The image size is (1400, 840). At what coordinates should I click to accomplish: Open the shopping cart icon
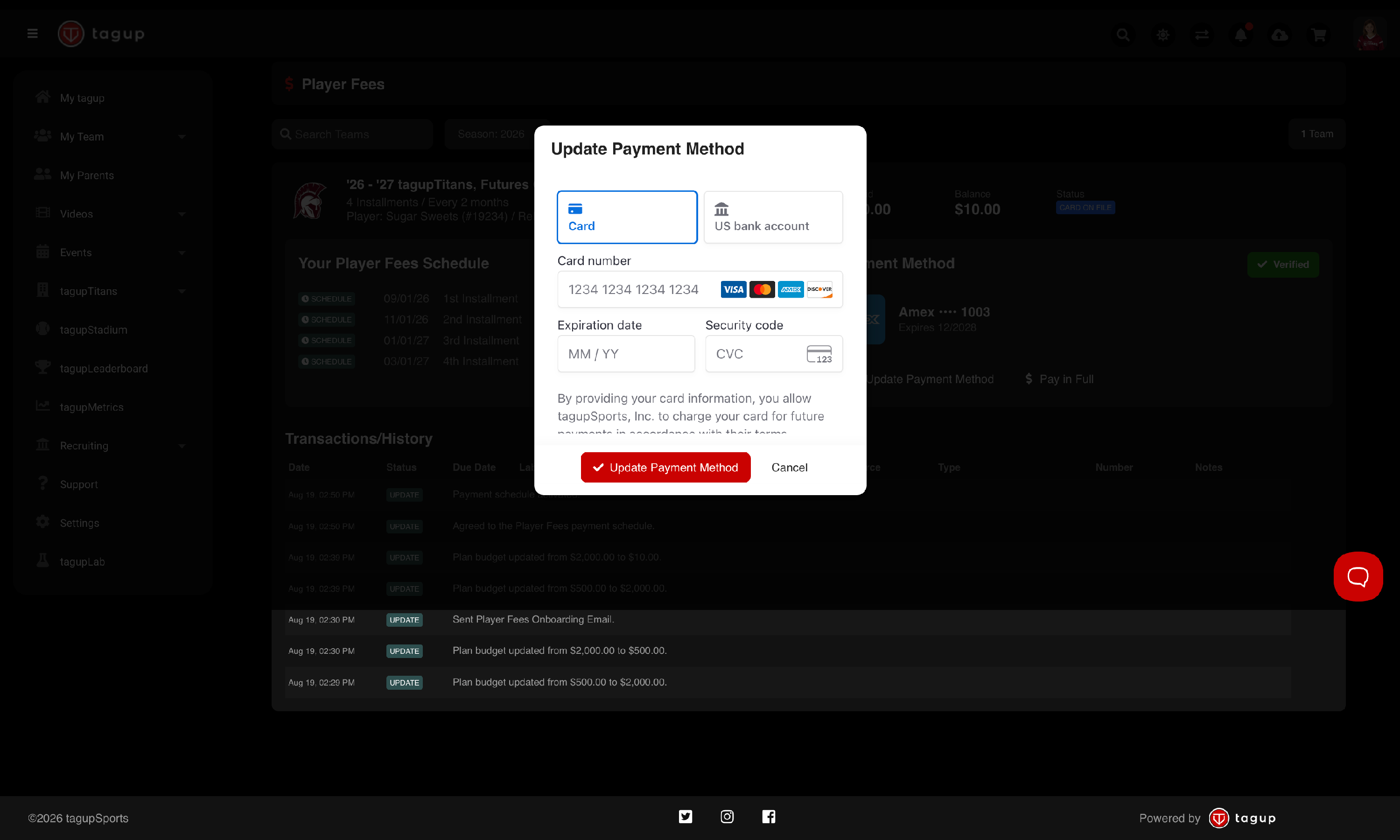(1319, 35)
